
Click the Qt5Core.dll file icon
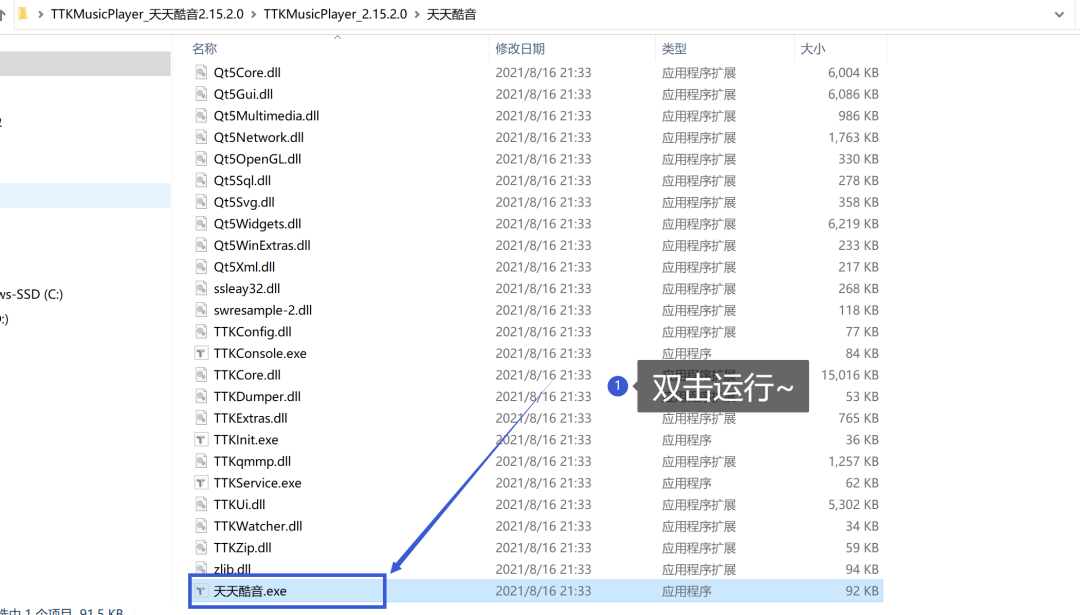(x=200, y=72)
